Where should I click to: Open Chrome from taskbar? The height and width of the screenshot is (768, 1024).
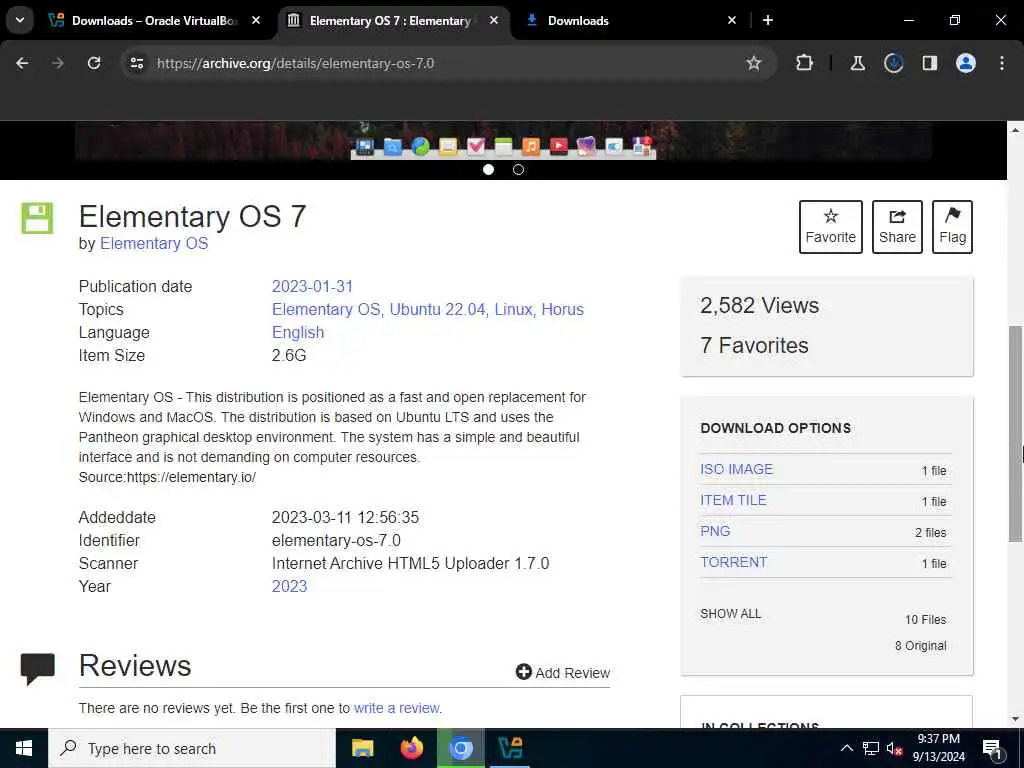[x=461, y=748]
